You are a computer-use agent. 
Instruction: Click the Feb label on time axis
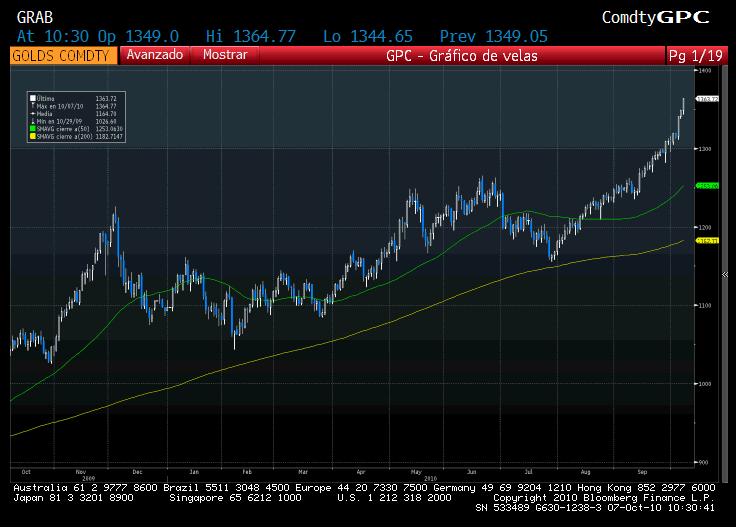click(x=247, y=472)
